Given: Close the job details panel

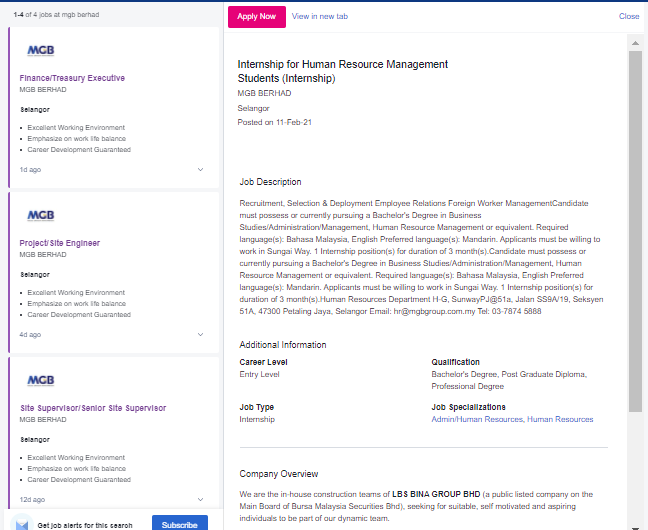Looking at the screenshot, I should (629, 16).
